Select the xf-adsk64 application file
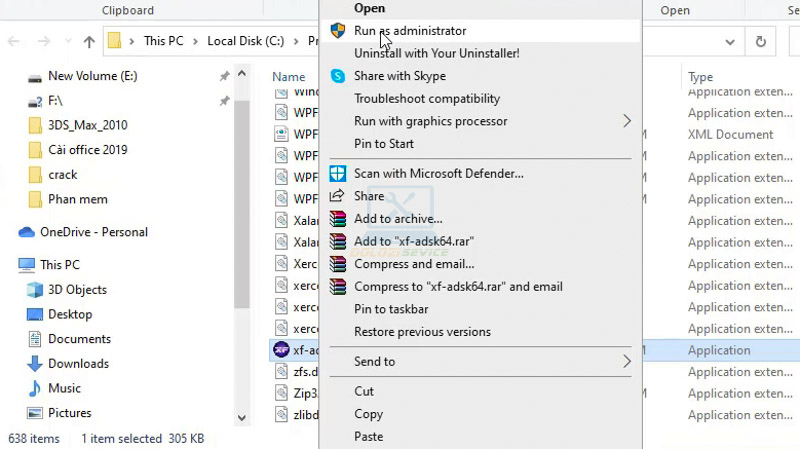 coord(295,350)
